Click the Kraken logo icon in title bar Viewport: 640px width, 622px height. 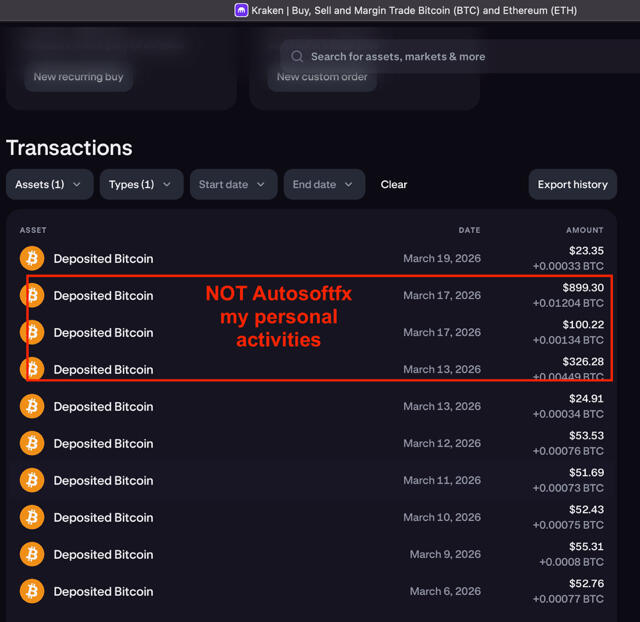[x=241, y=10]
